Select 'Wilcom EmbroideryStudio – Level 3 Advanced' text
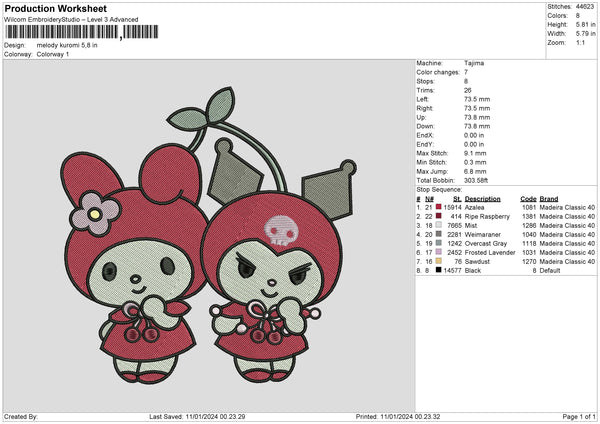600x424 pixels. [71, 20]
